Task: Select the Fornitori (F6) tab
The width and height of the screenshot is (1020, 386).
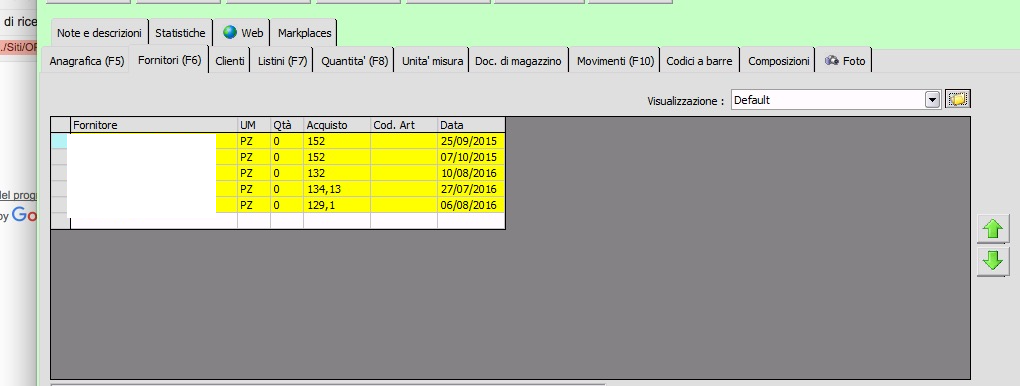Action: click(170, 61)
